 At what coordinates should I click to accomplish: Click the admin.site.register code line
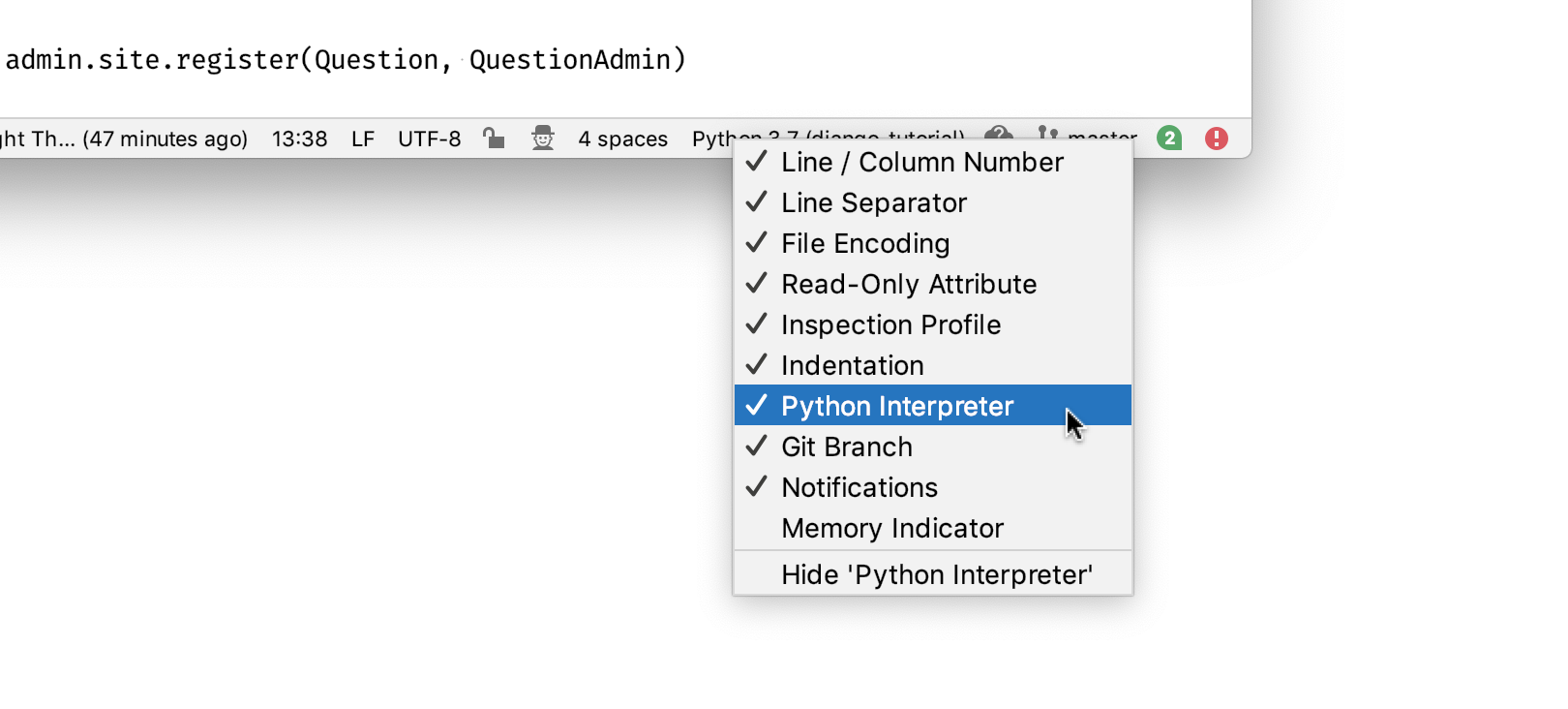pyautogui.click(x=346, y=60)
